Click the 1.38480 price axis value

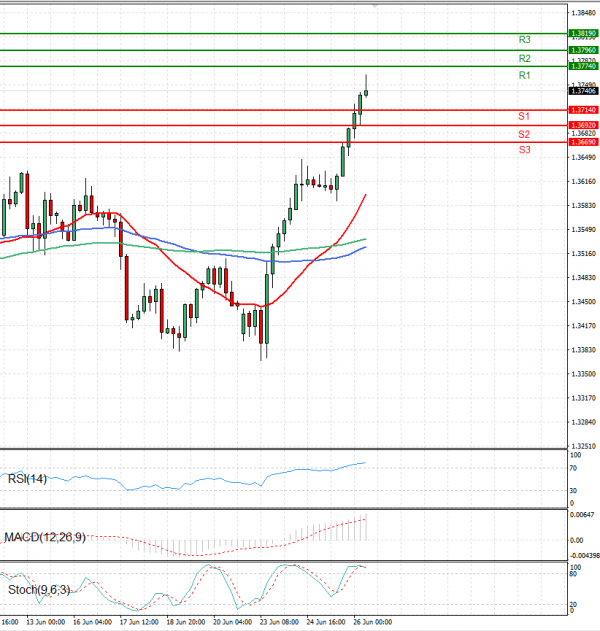[x=584, y=13]
